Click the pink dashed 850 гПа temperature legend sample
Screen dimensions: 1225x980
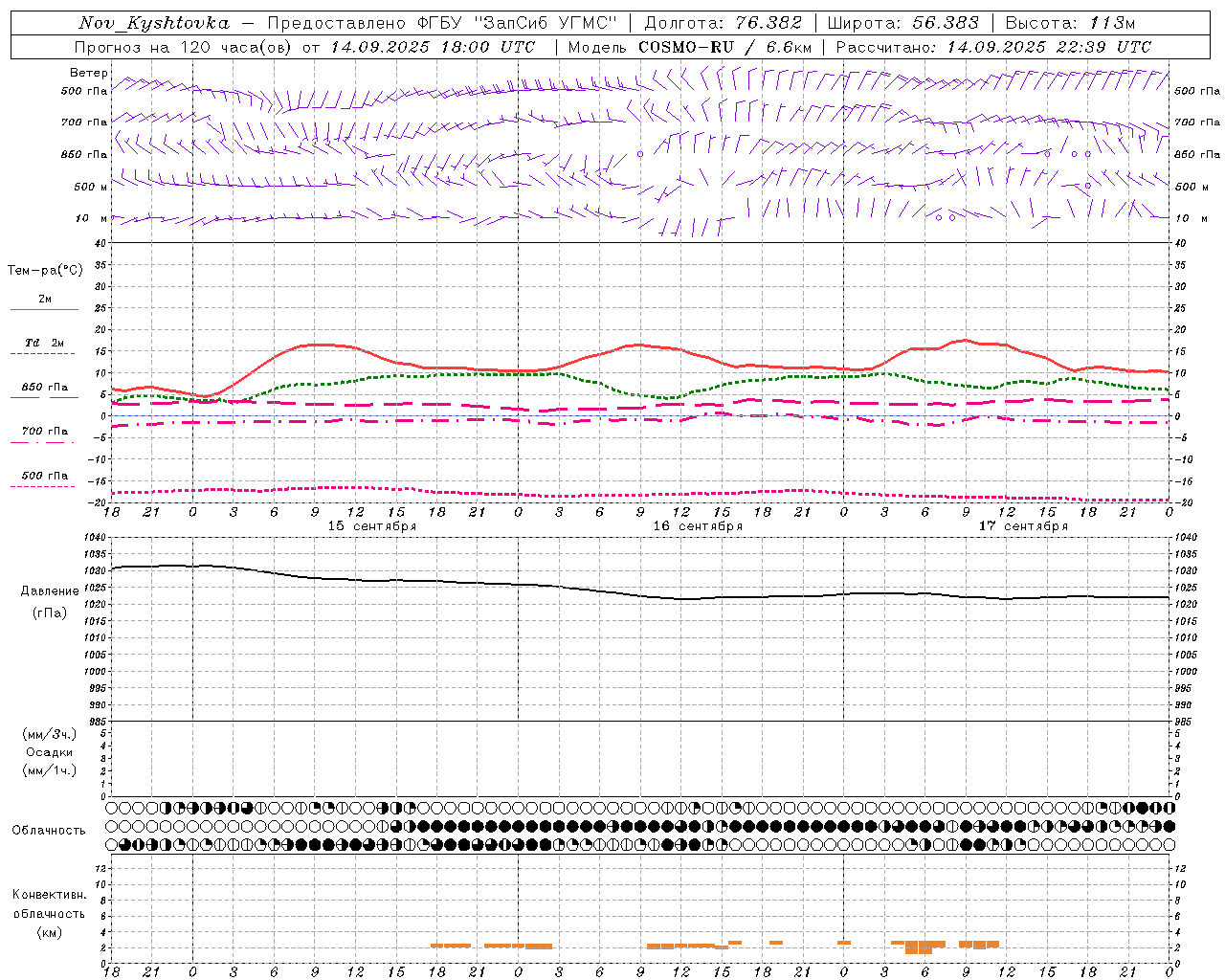click(x=44, y=398)
